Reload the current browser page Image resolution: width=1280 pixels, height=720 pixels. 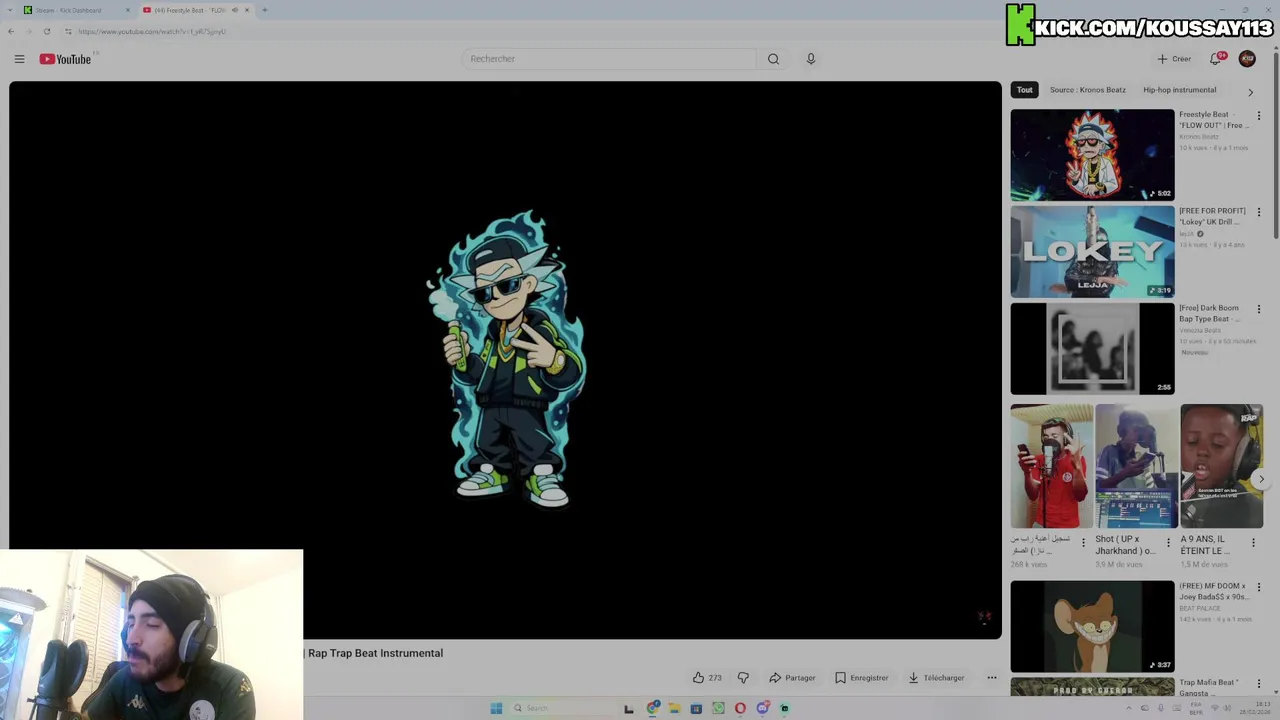(x=46, y=31)
